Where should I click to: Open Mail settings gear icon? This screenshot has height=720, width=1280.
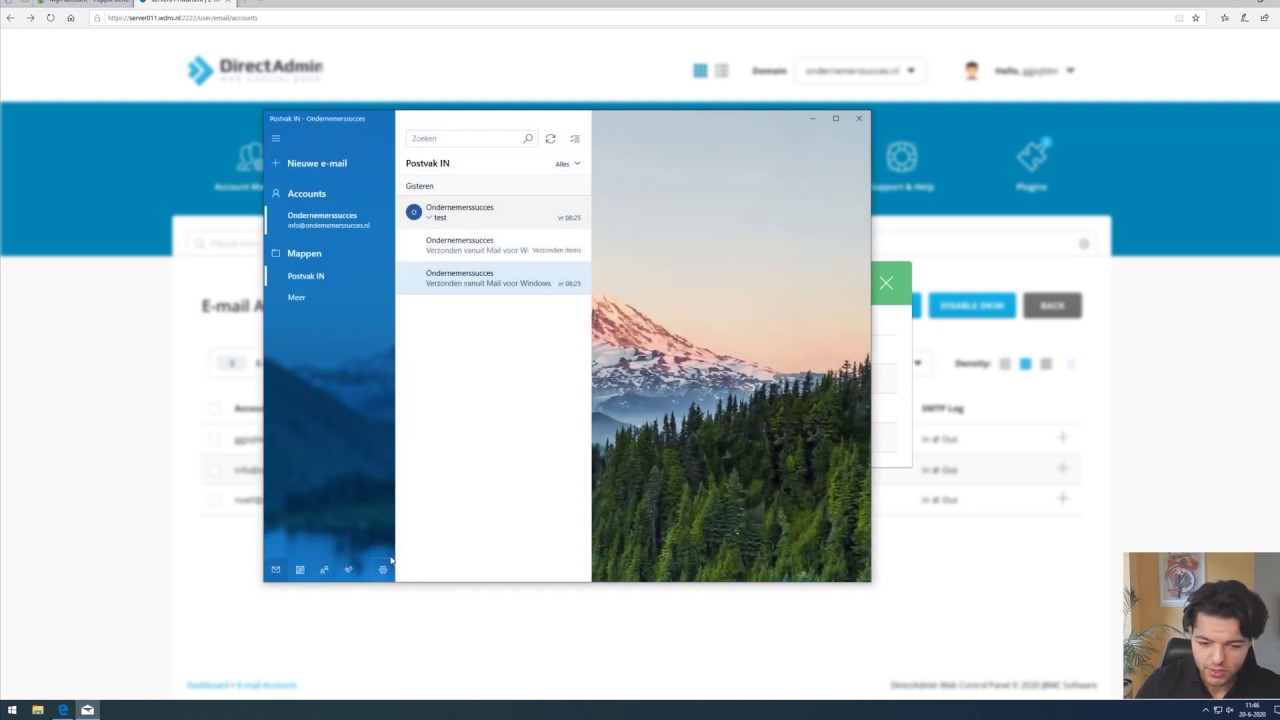click(382, 570)
